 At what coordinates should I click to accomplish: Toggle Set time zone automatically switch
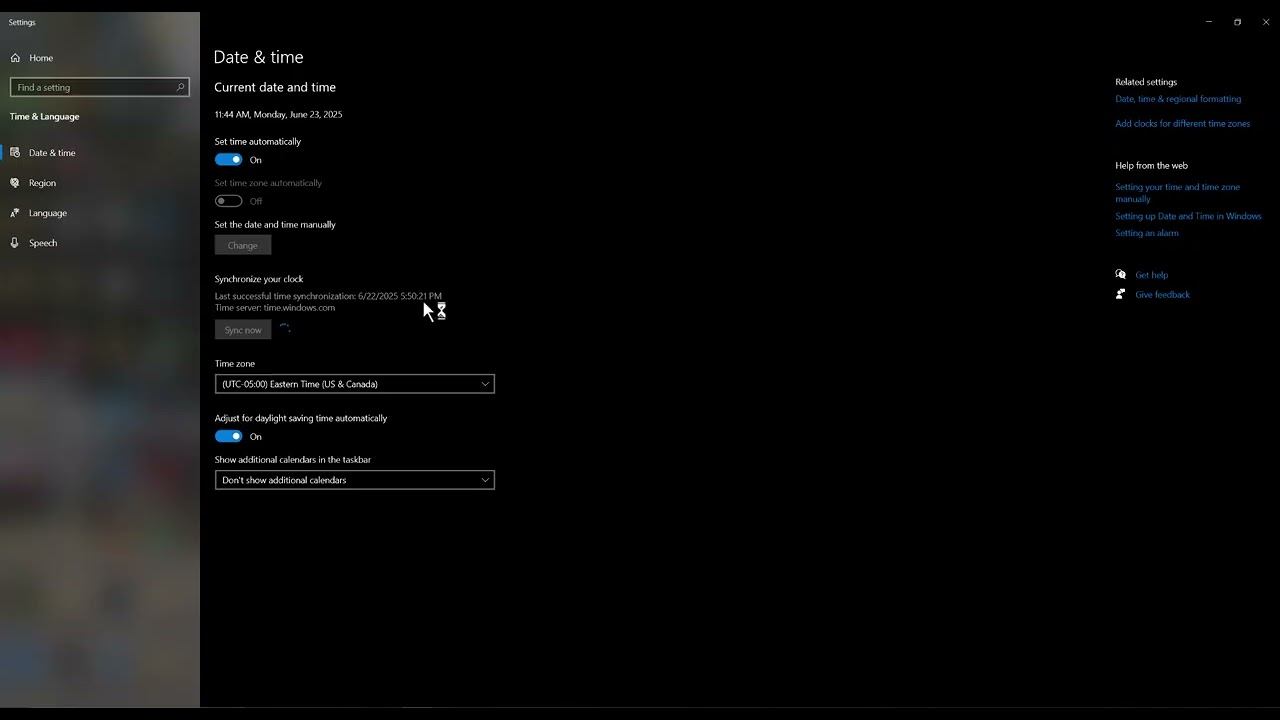point(229,201)
